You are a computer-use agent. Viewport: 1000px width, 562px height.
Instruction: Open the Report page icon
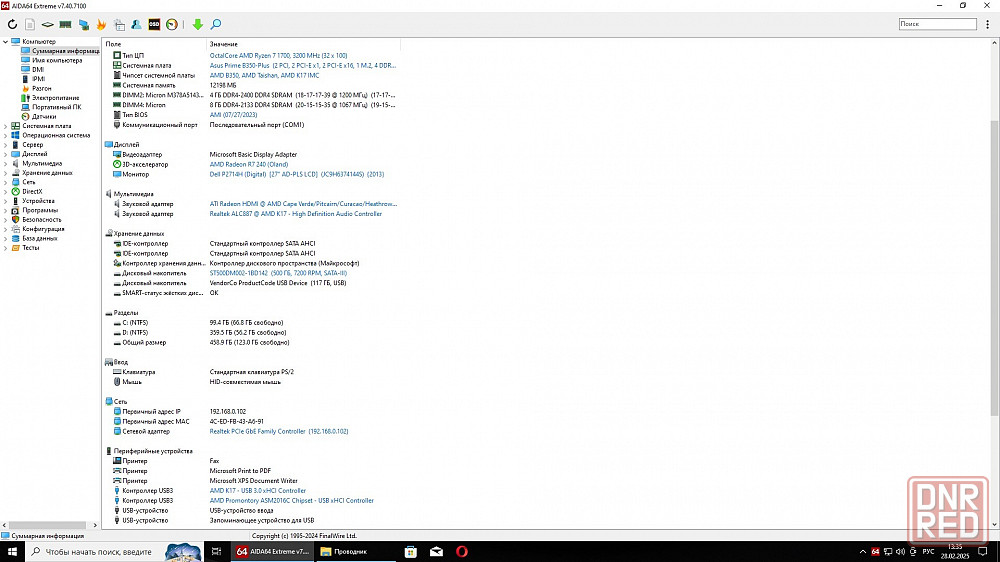tap(30, 24)
